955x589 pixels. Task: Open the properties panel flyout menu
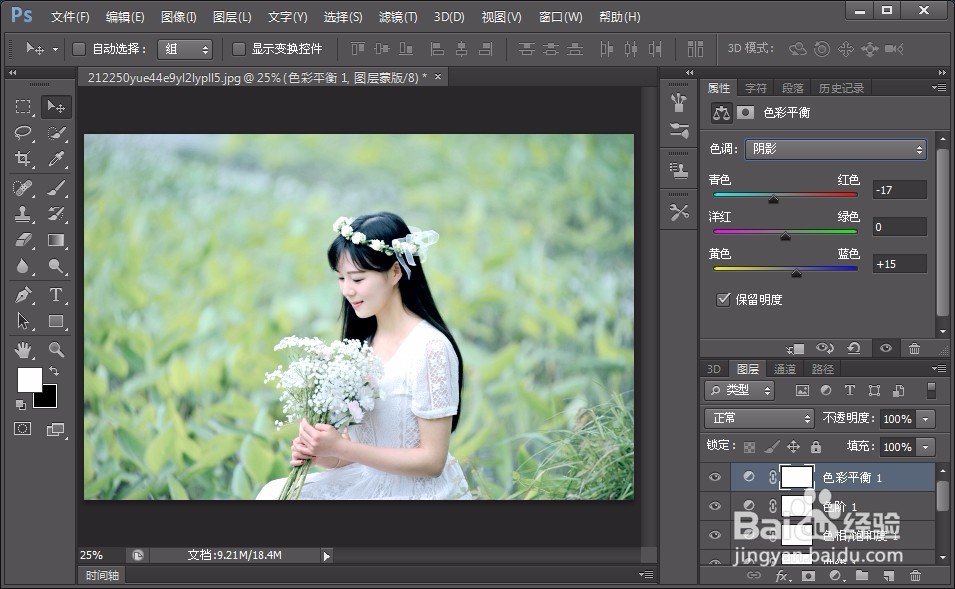pyautogui.click(x=939, y=88)
